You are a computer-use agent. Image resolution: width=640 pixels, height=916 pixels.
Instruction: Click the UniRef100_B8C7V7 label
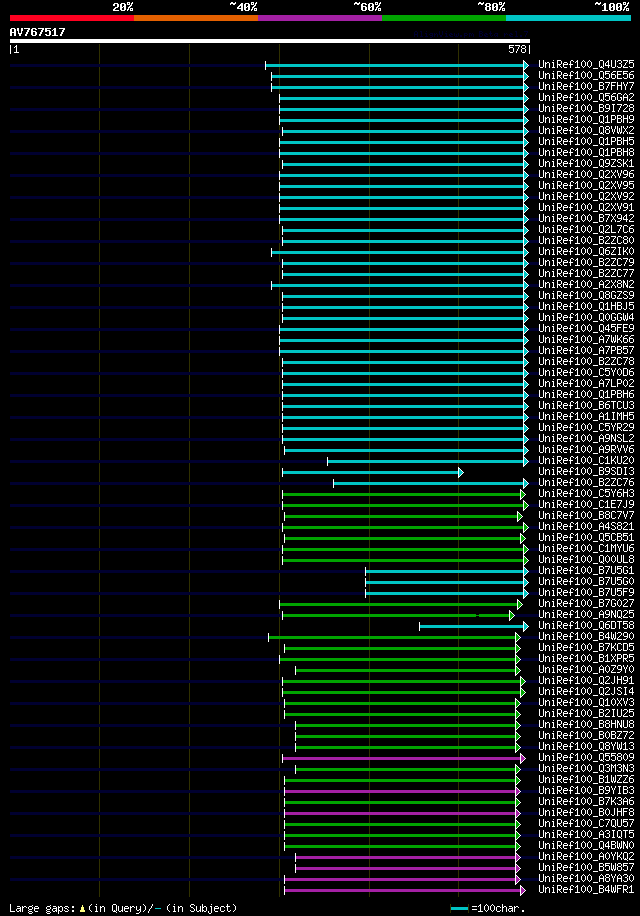click(x=586, y=516)
